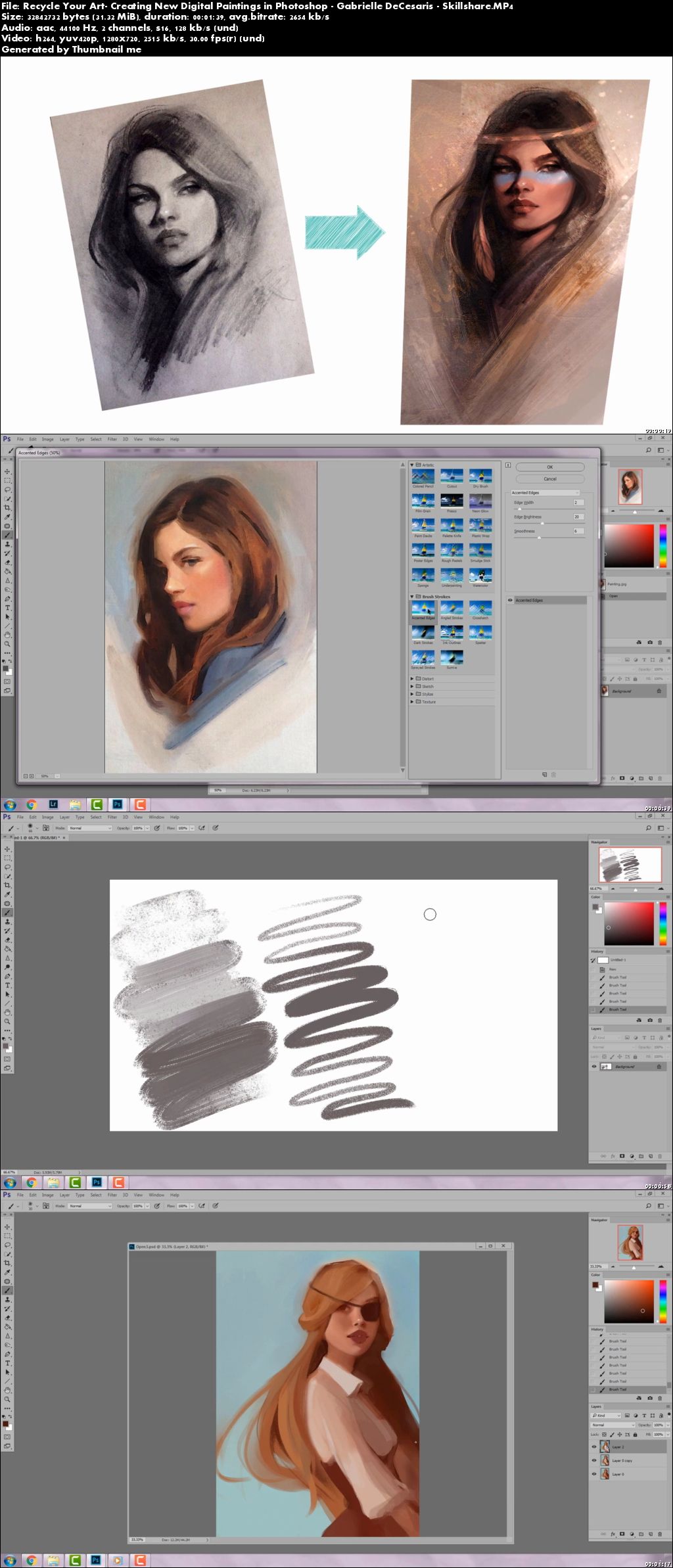
Task: Hide Background layer in the brush strokes frame
Action: pyautogui.click(x=594, y=1067)
